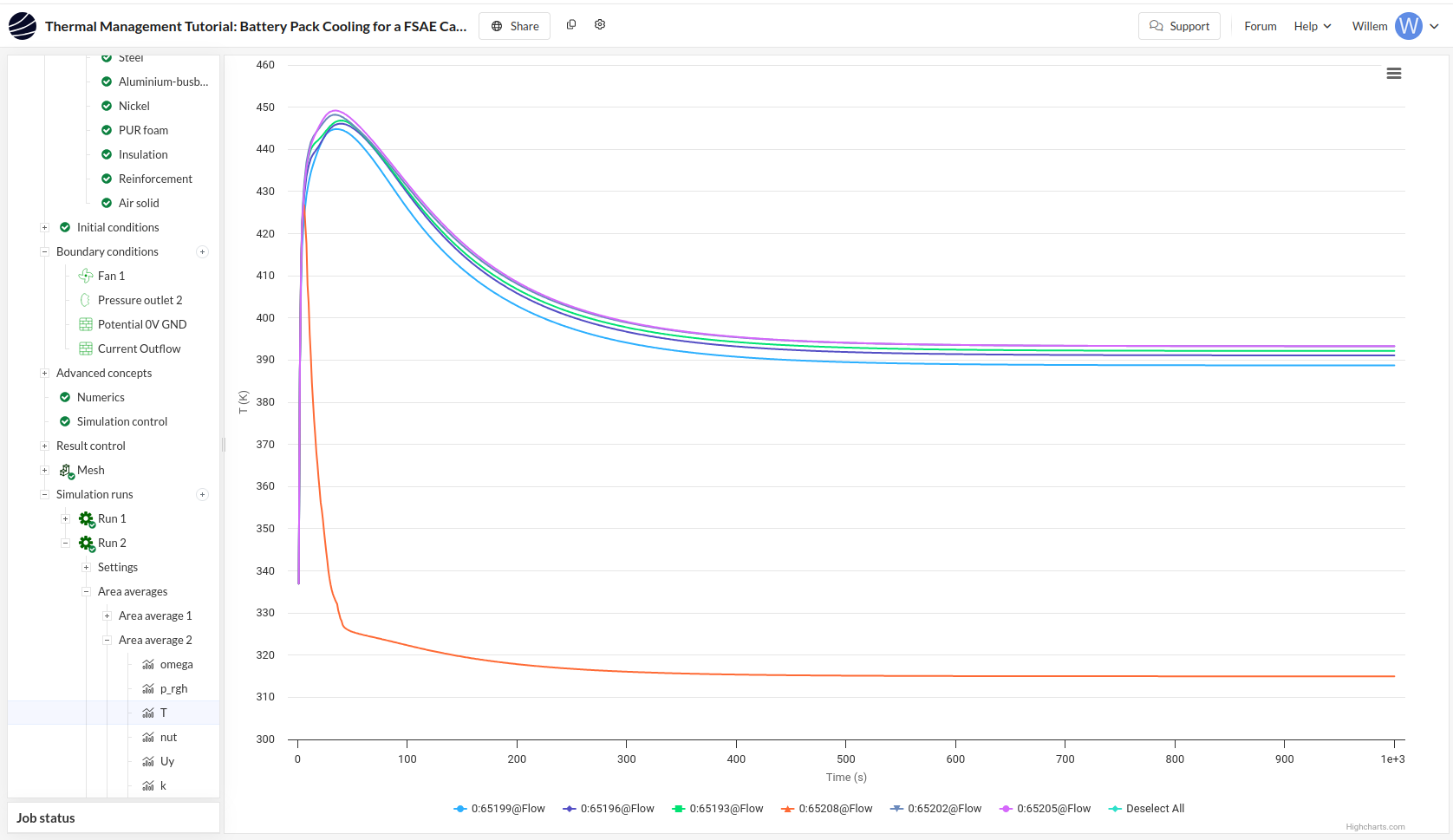The image size is (1453, 840).
Task: Collapse the Area average 2 node
Action: pyautogui.click(x=107, y=641)
